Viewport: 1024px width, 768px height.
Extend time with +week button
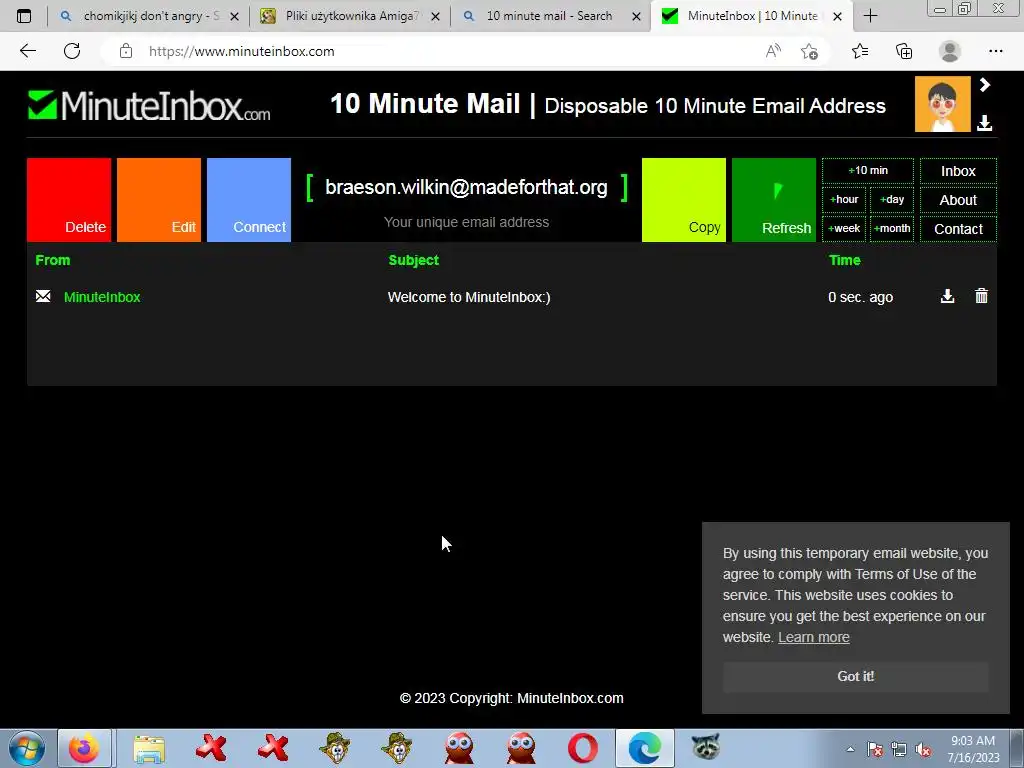(844, 229)
